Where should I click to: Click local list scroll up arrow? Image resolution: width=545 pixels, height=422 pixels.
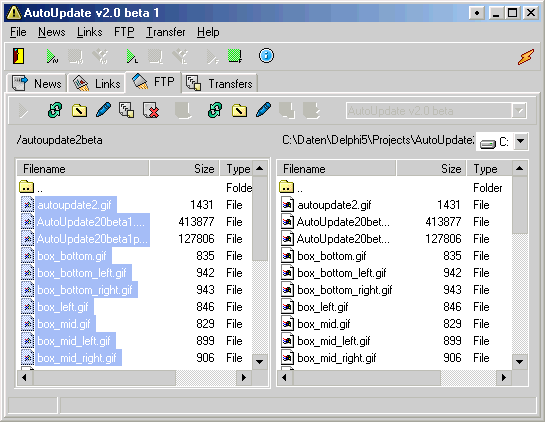(x=520, y=169)
